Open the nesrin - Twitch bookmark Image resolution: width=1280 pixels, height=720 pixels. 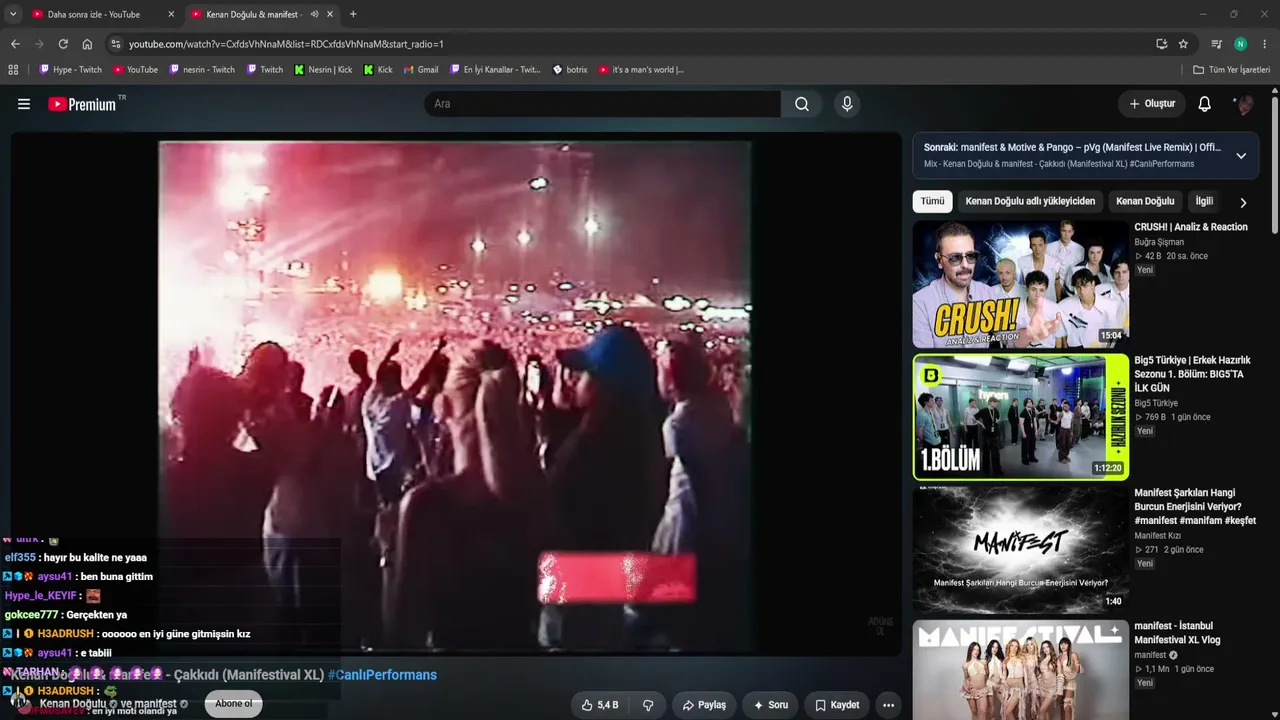pos(202,70)
